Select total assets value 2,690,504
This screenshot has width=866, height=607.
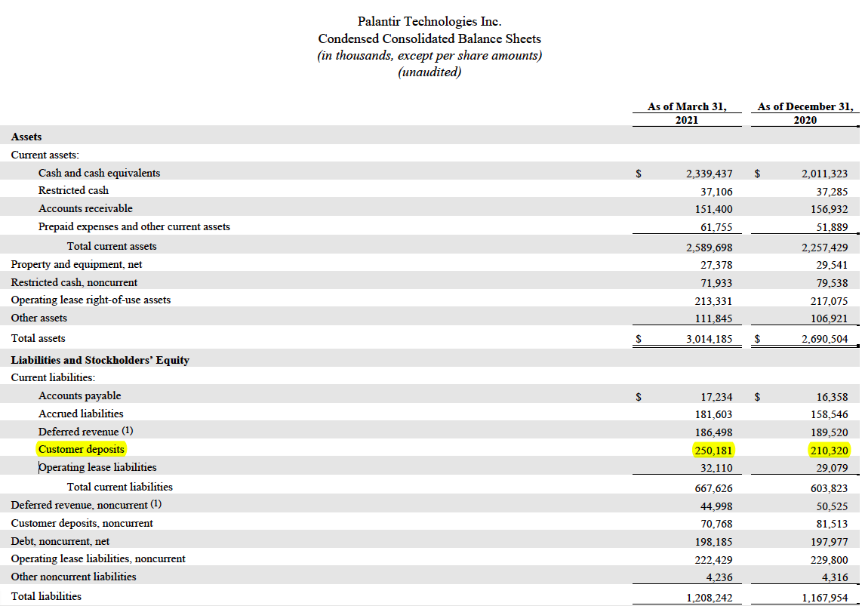coord(825,339)
